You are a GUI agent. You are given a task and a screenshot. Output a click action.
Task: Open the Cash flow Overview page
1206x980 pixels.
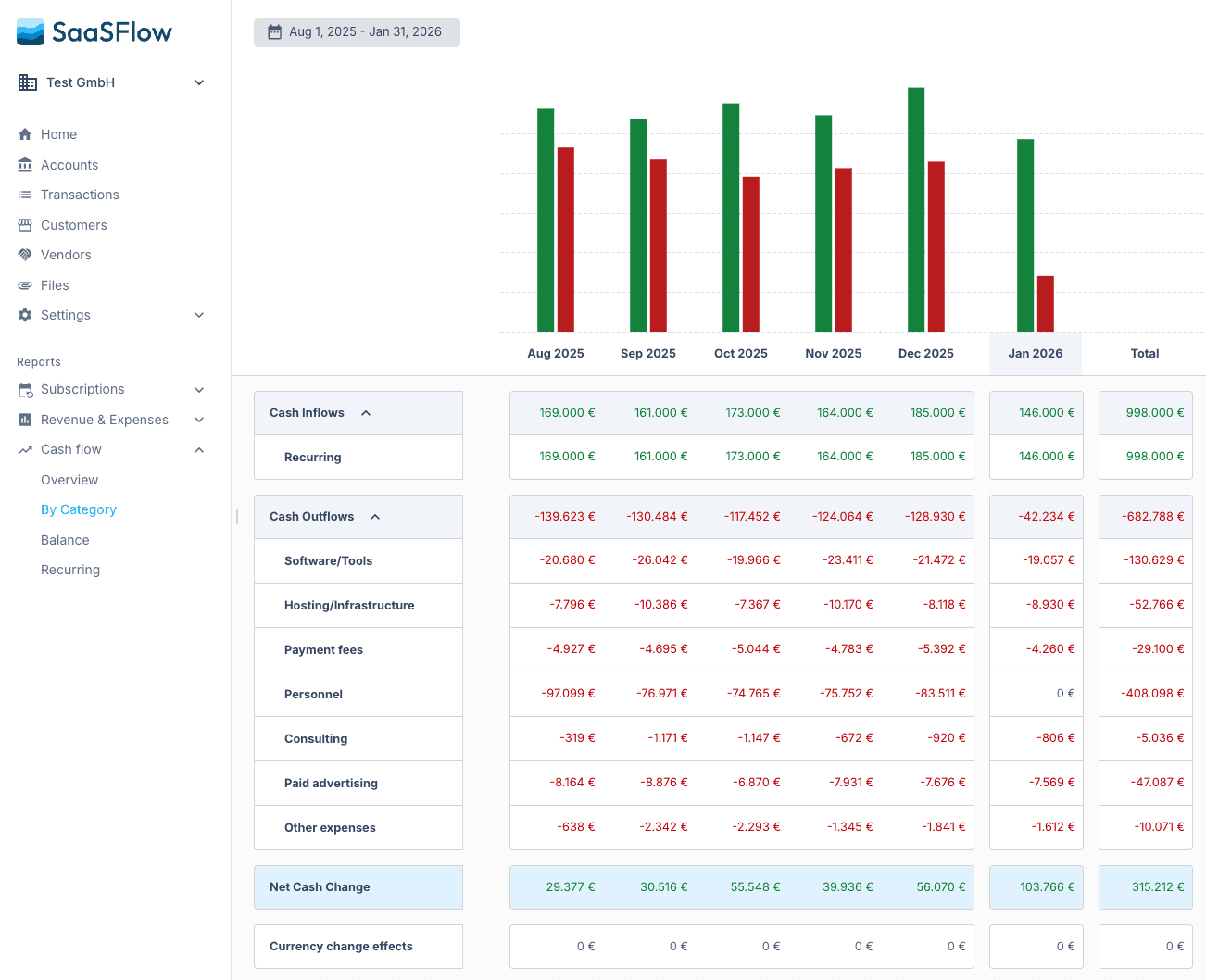pos(69,480)
